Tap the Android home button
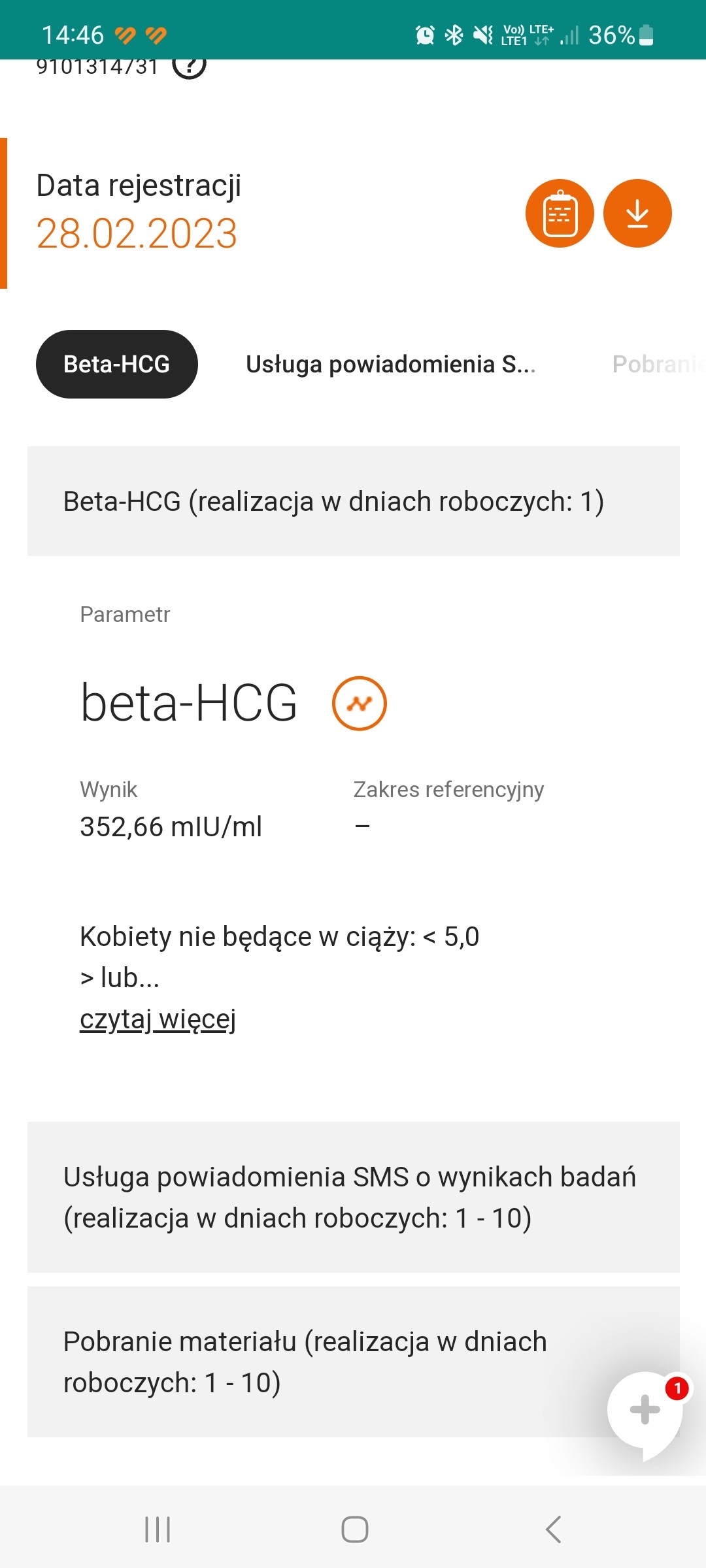The height and width of the screenshot is (1568, 706). (x=354, y=1529)
